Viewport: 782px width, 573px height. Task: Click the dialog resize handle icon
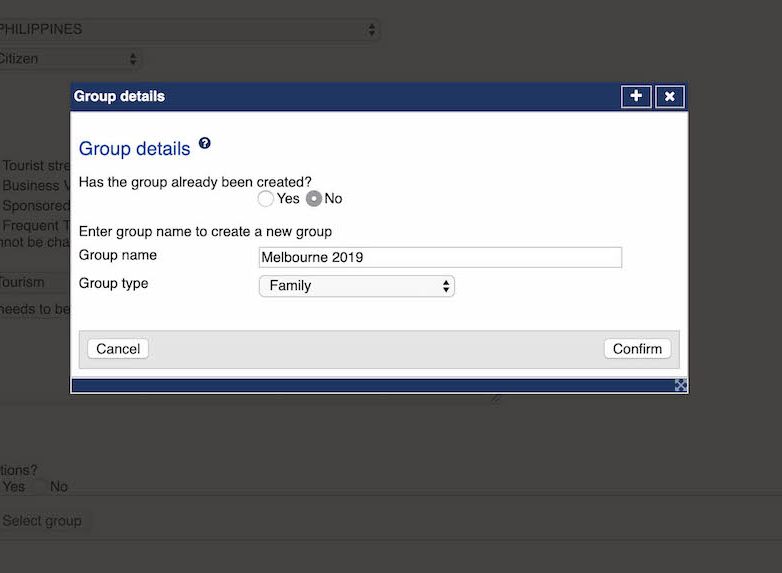pos(681,385)
